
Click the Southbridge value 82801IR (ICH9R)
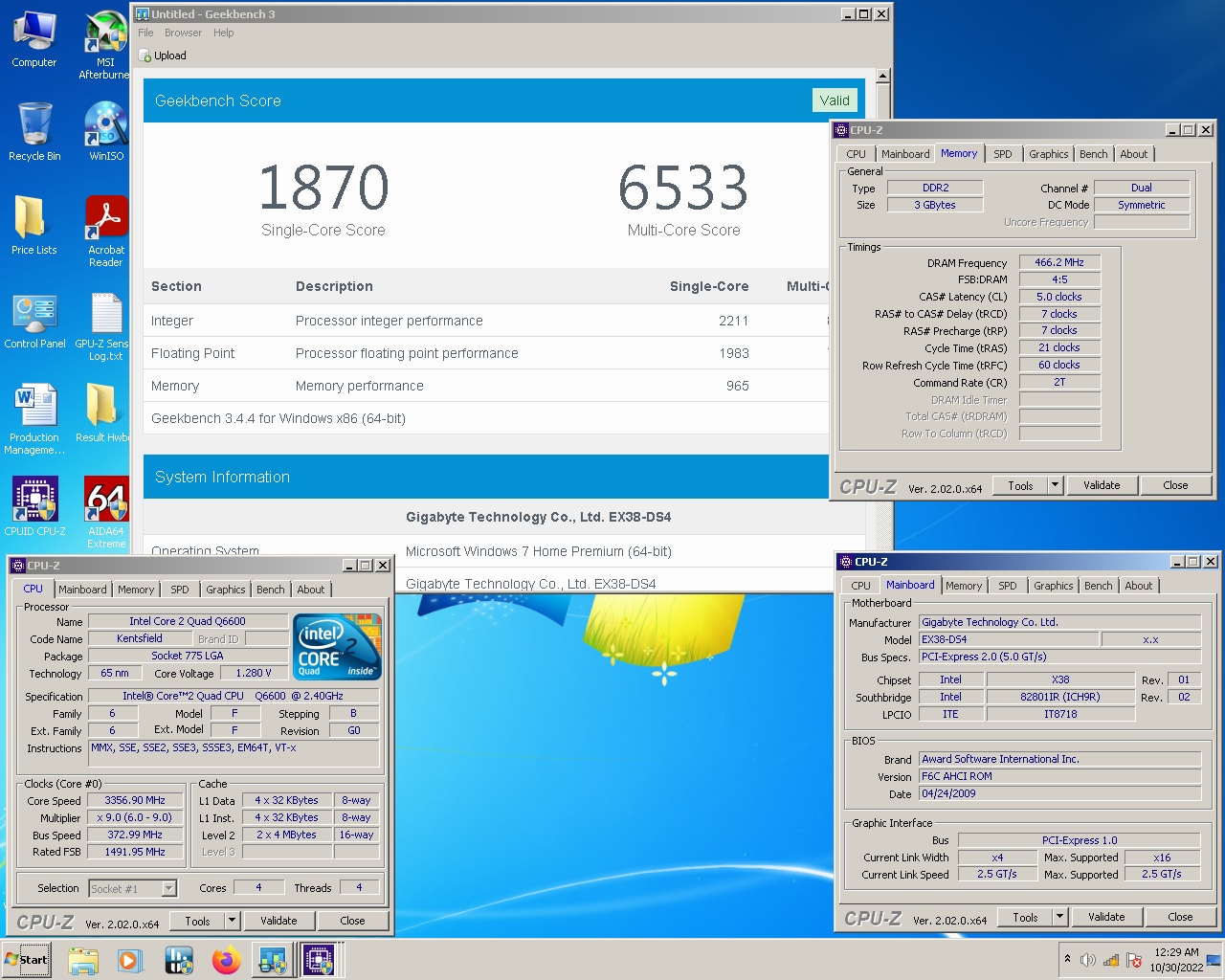tap(1059, 697)
